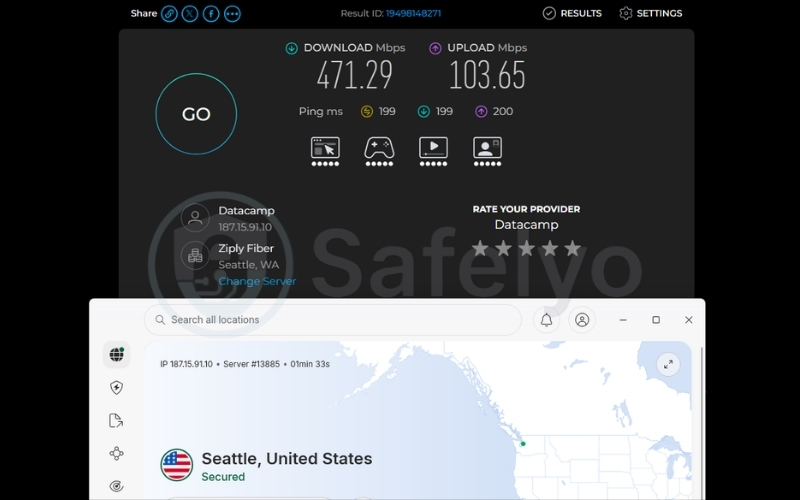Click the Seattle, United States connection title

pos(287,459)
